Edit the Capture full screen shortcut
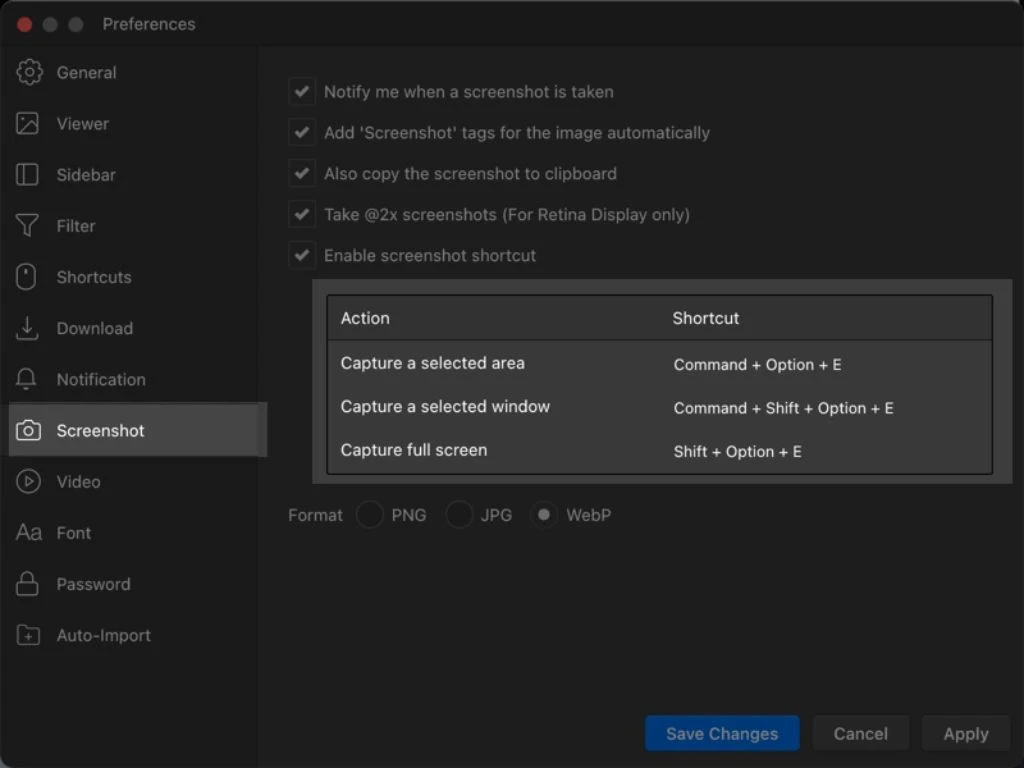The height and width of the screenshot is (768, 1024). 737,452
